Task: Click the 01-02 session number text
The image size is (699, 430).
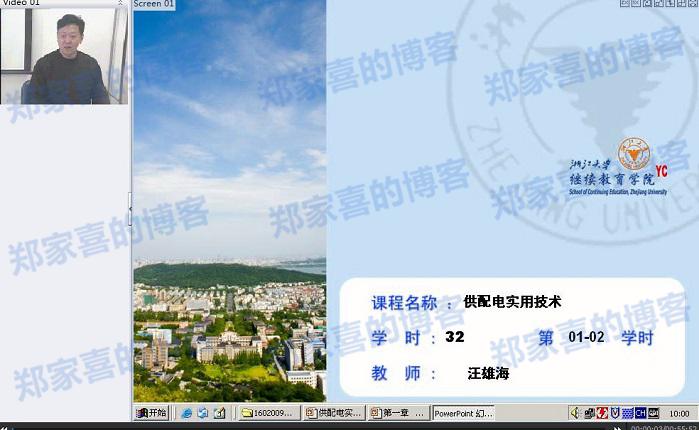Action: tap(586, 337)
